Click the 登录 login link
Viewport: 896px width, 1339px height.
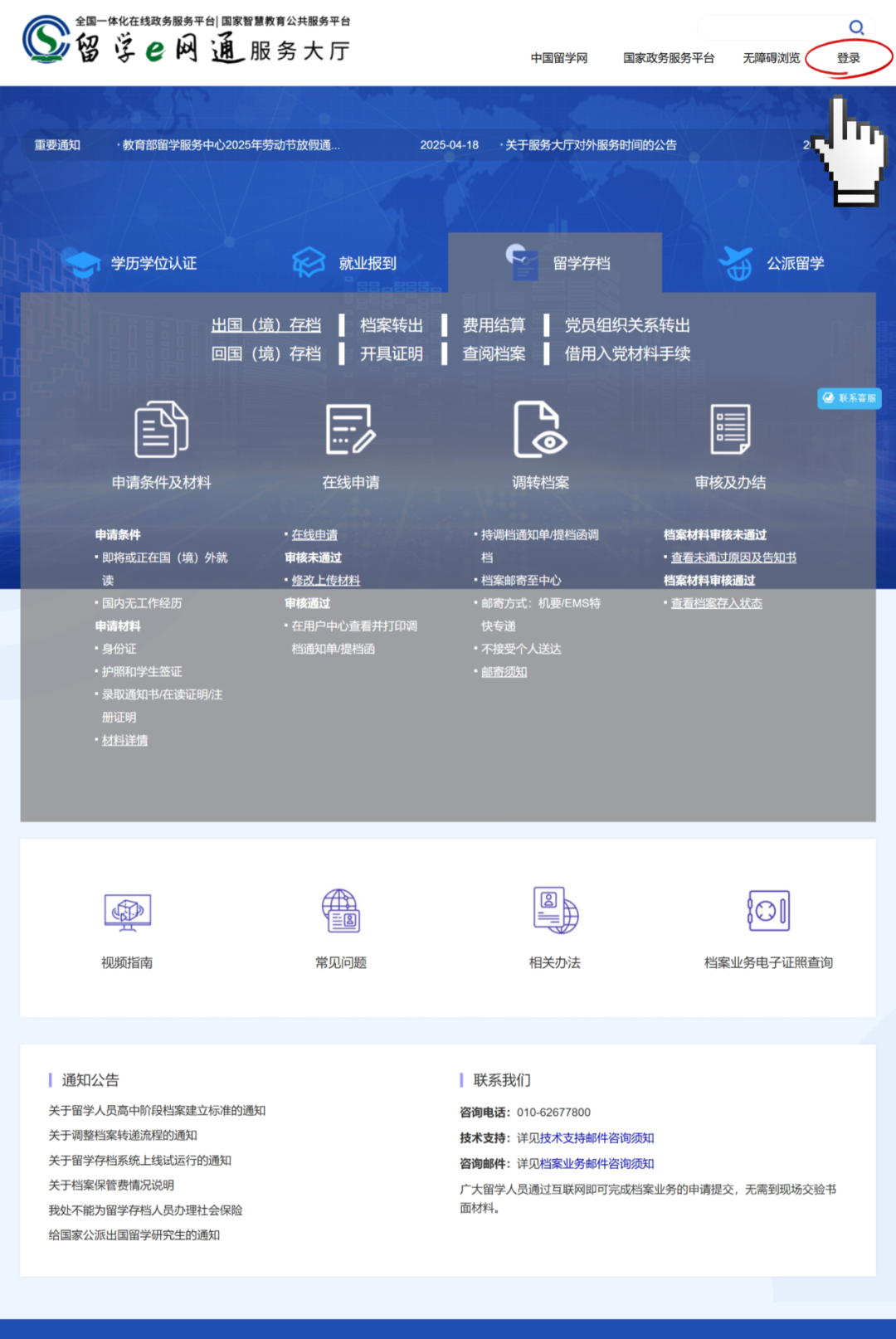point(848,58)
